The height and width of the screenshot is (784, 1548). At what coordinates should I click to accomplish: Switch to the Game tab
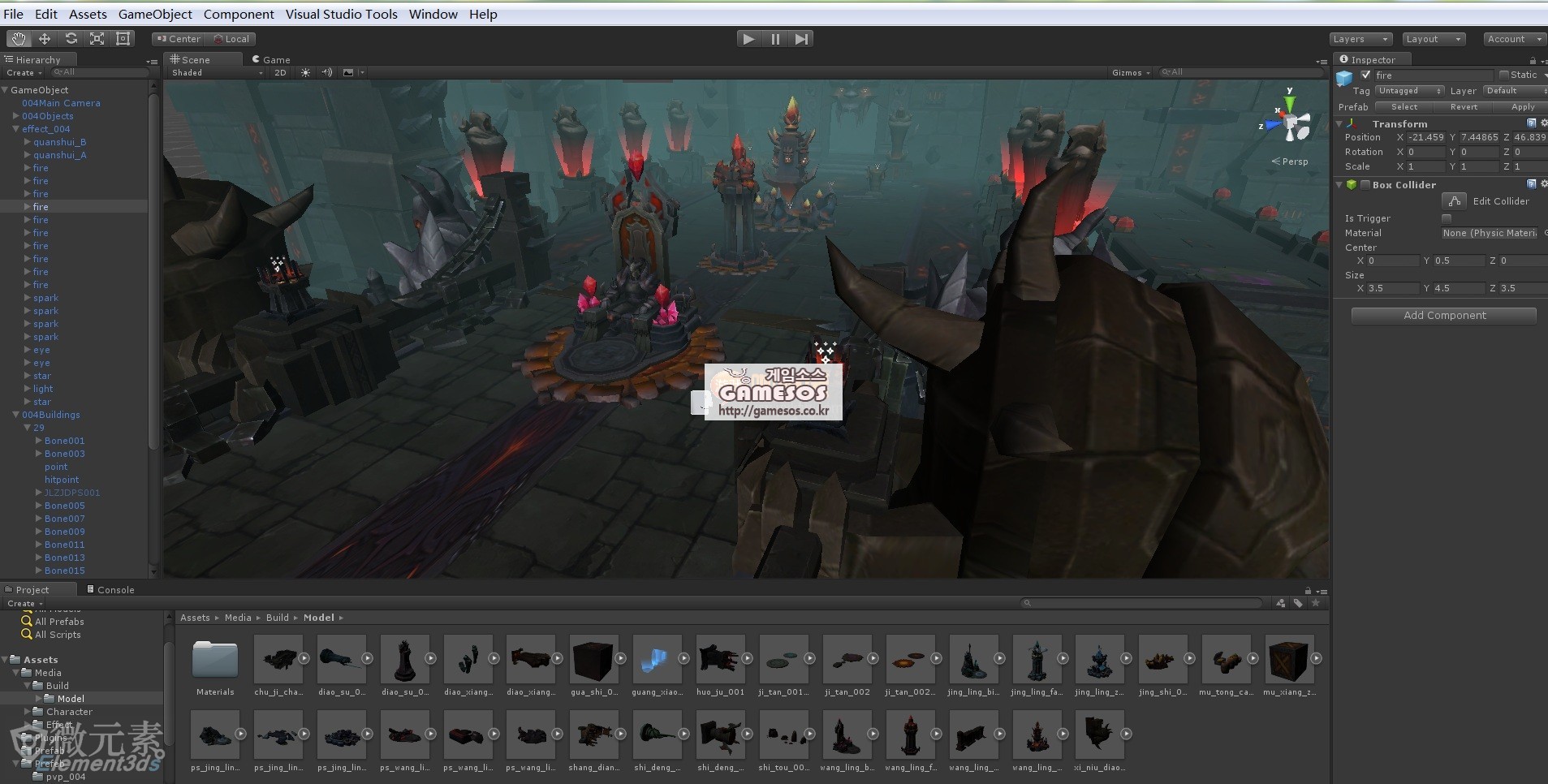click(x=271, y=59)
